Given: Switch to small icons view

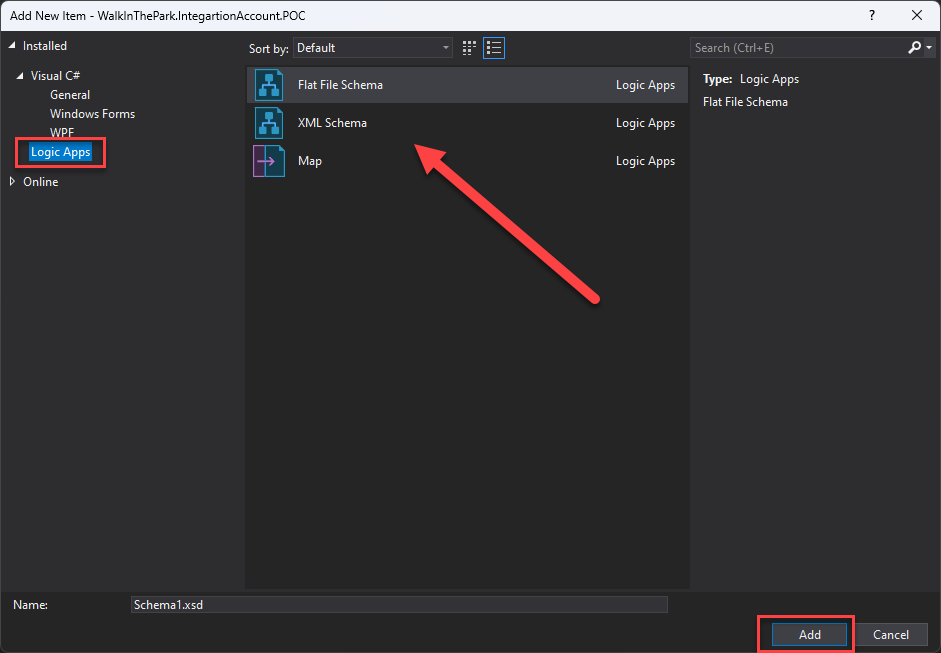Looking at the screenshot, I should (470, 48).
